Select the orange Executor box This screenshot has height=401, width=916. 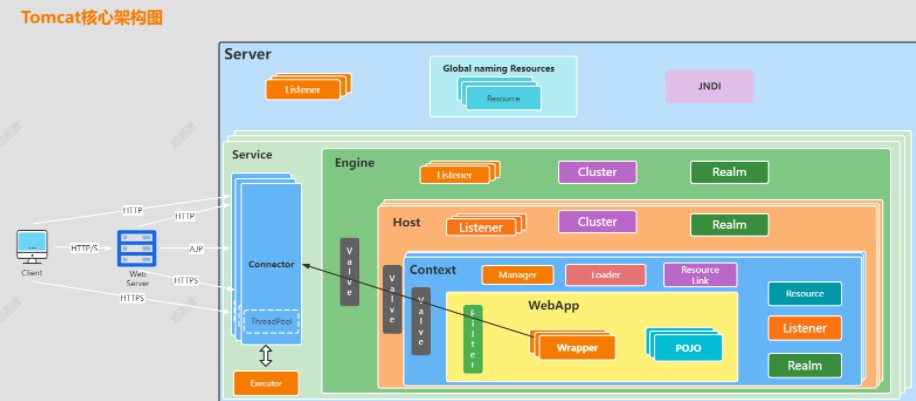(266, 383)
